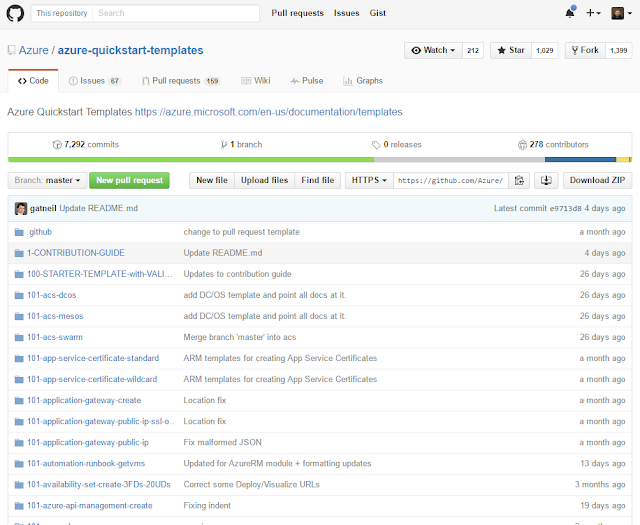Open the 100-STARTER-TEMPLATE-with-VALI... folder
640x525 pixels.
[100, 274]
